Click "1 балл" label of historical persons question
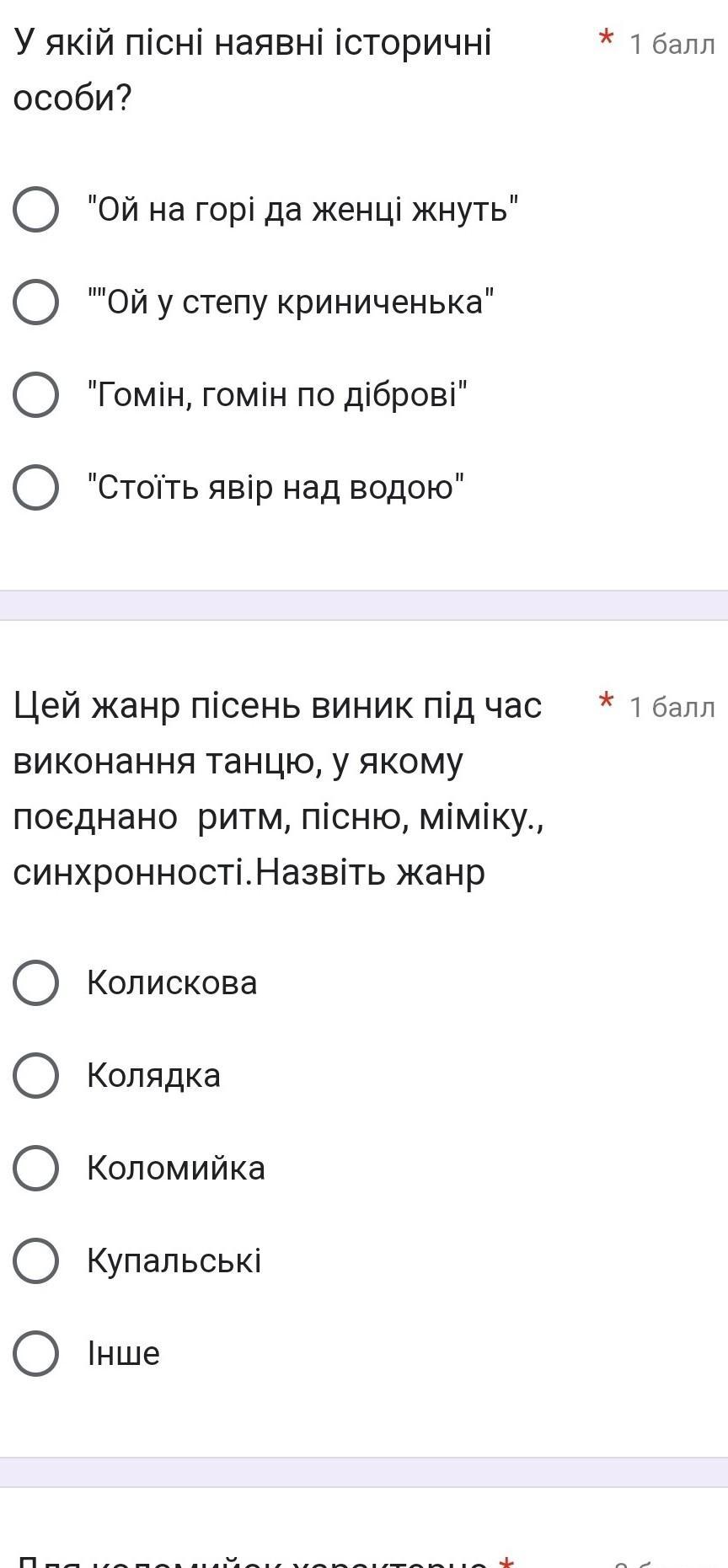728x1568 pixels. tap(672, 44)
